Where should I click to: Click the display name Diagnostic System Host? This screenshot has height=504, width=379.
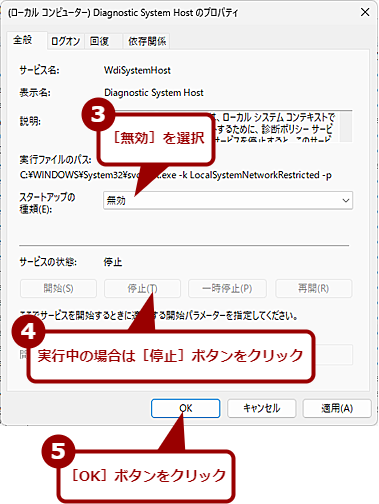coord(154,93)
